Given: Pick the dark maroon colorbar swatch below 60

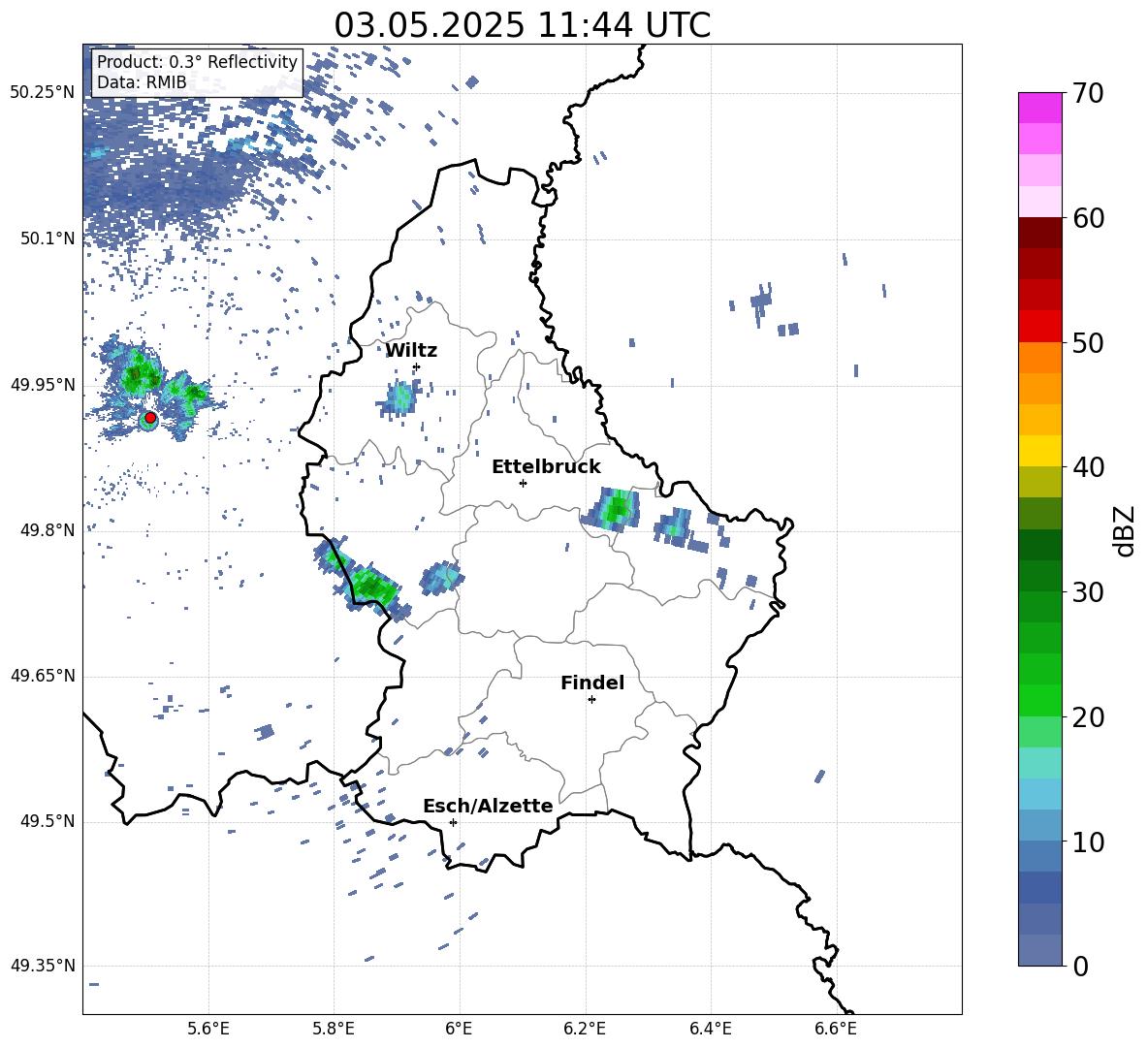Looking at the screenshot, I should coord(1039,233).
